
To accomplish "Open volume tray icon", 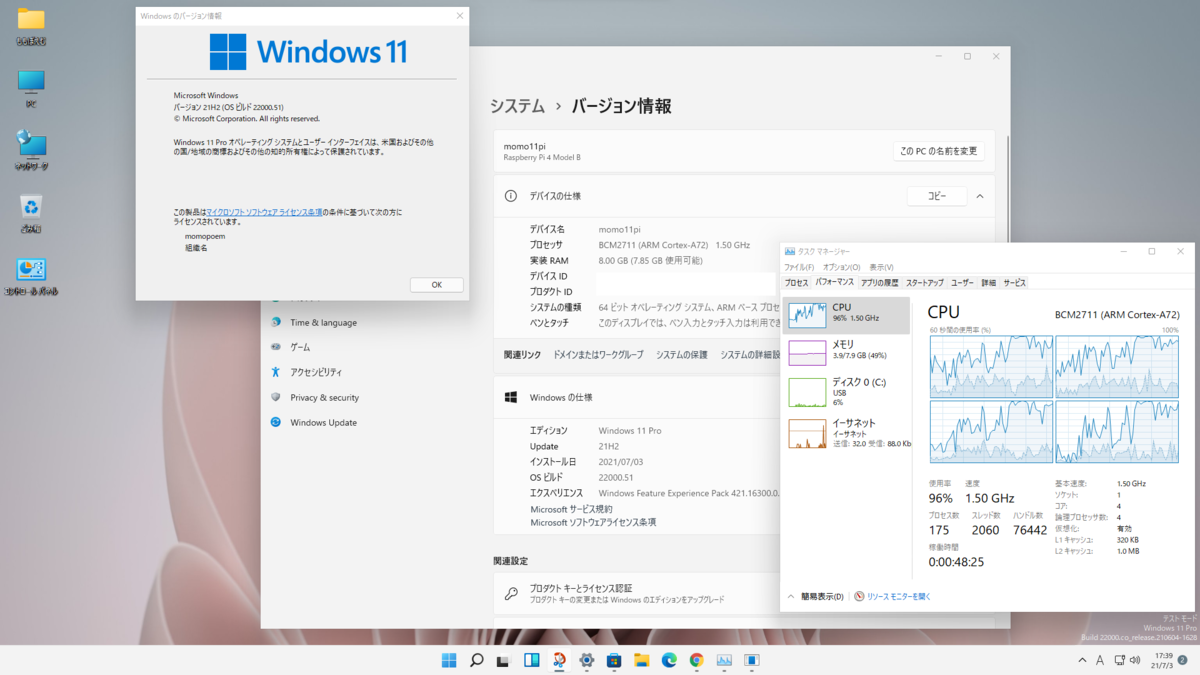I will pos(1134,660).
